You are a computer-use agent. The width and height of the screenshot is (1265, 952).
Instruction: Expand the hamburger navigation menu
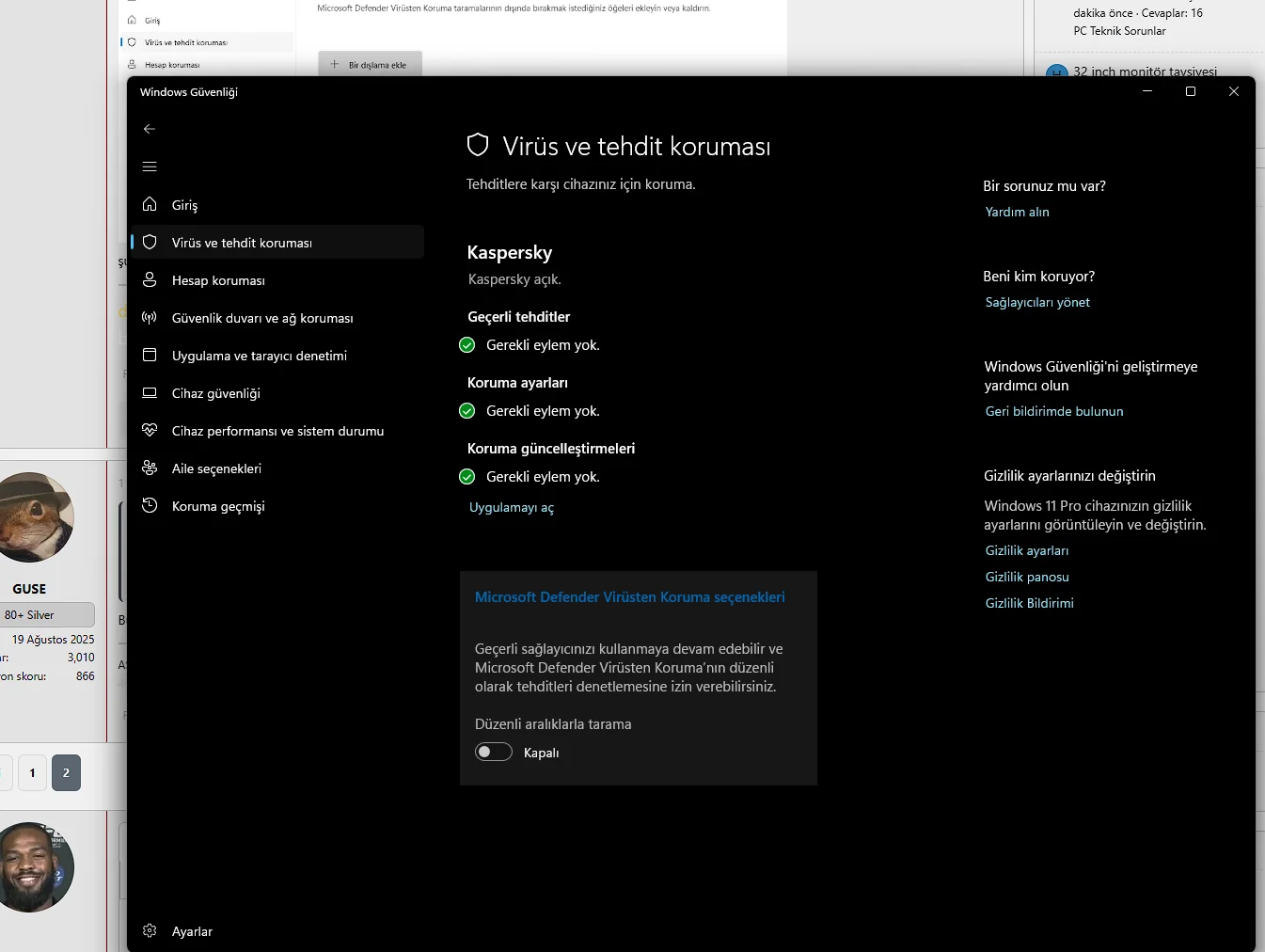coord(150,167)
